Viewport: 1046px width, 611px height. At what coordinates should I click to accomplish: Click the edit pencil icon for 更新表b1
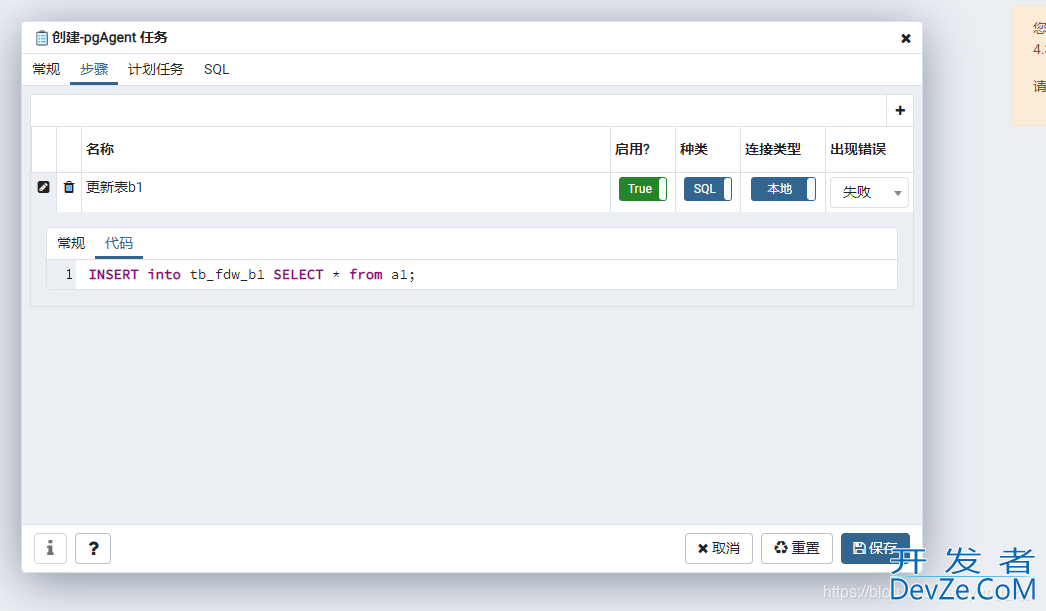pos(43,187)
